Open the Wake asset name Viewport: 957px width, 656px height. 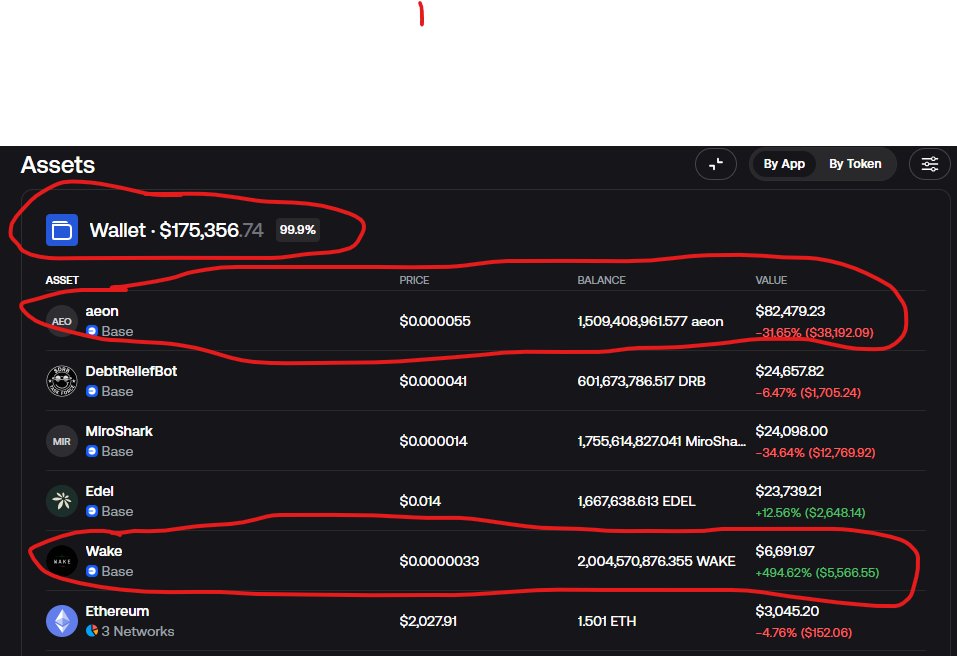pyautogui.click(x=104, y=551)
